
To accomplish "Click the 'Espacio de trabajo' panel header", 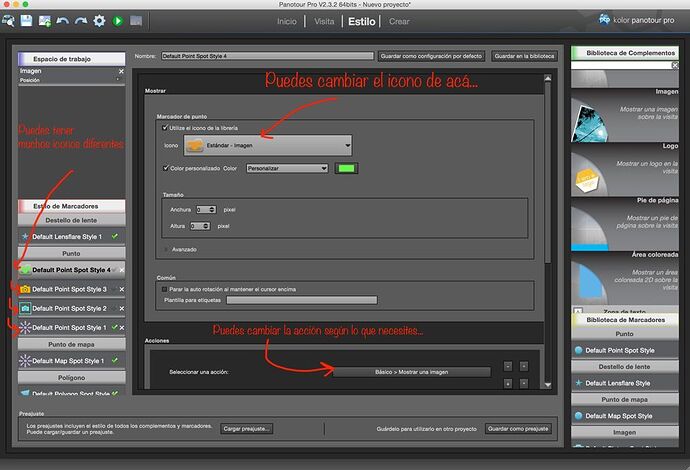I will [71, 59].
